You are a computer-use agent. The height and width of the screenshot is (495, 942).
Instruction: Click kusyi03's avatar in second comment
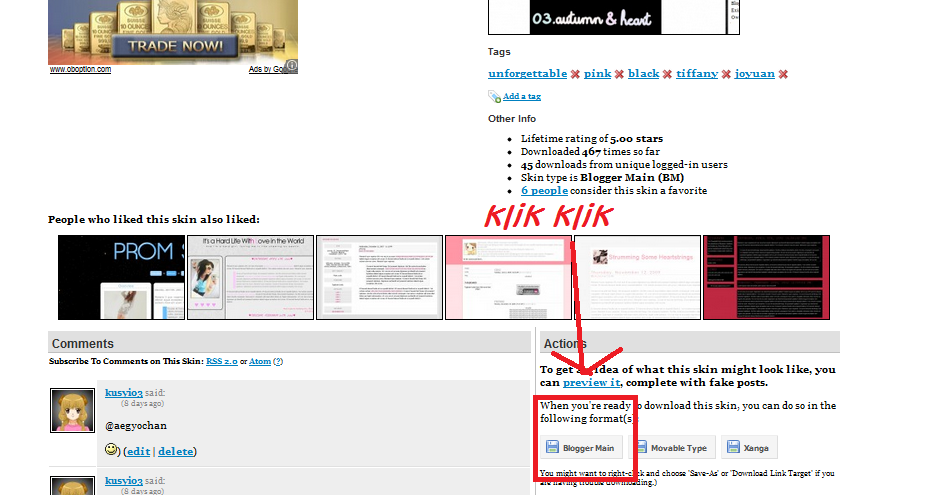coord(72,485)
